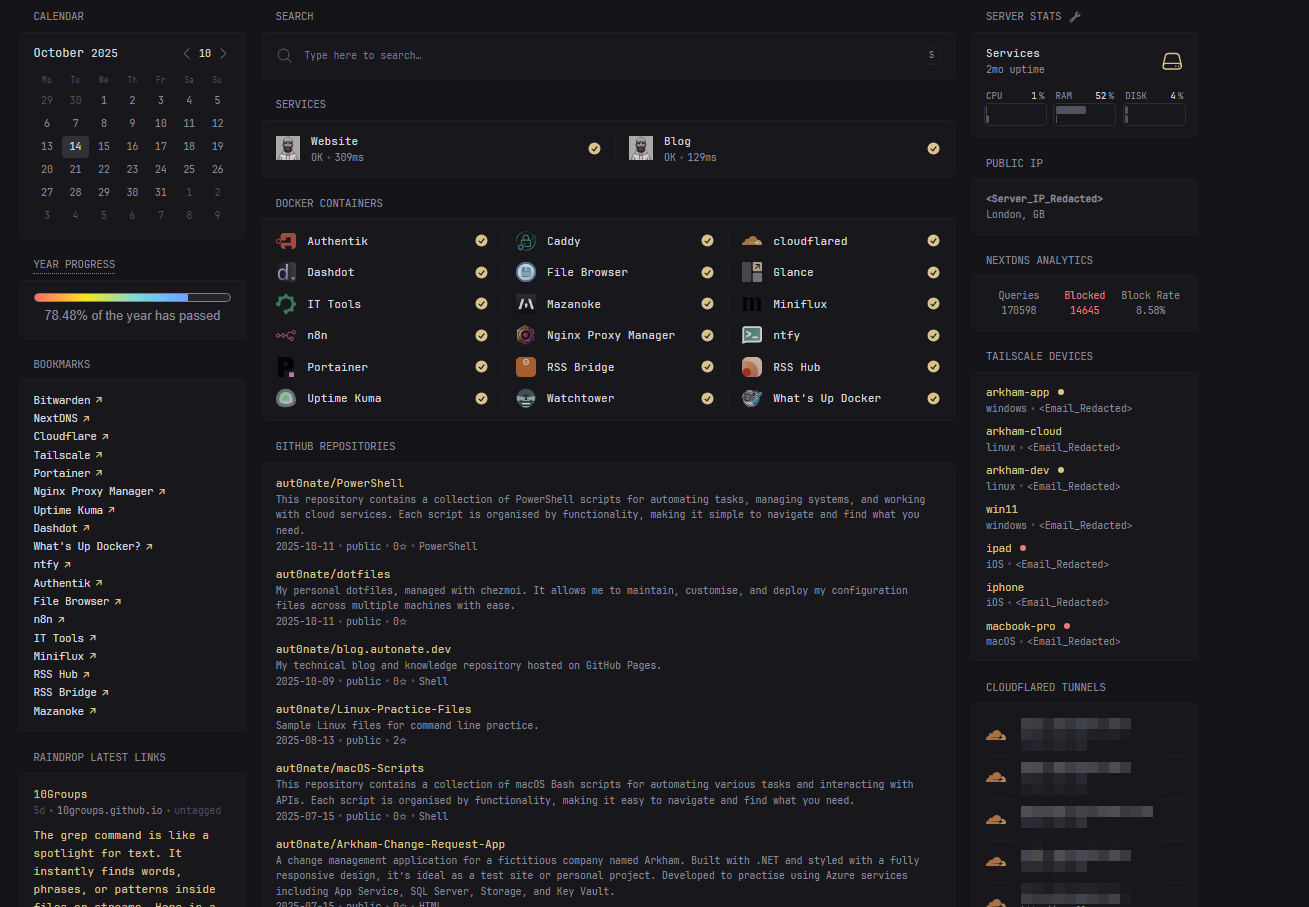Open the cloudflared cloud icon
Screen dimensions: 1309x907
[752, 241]
